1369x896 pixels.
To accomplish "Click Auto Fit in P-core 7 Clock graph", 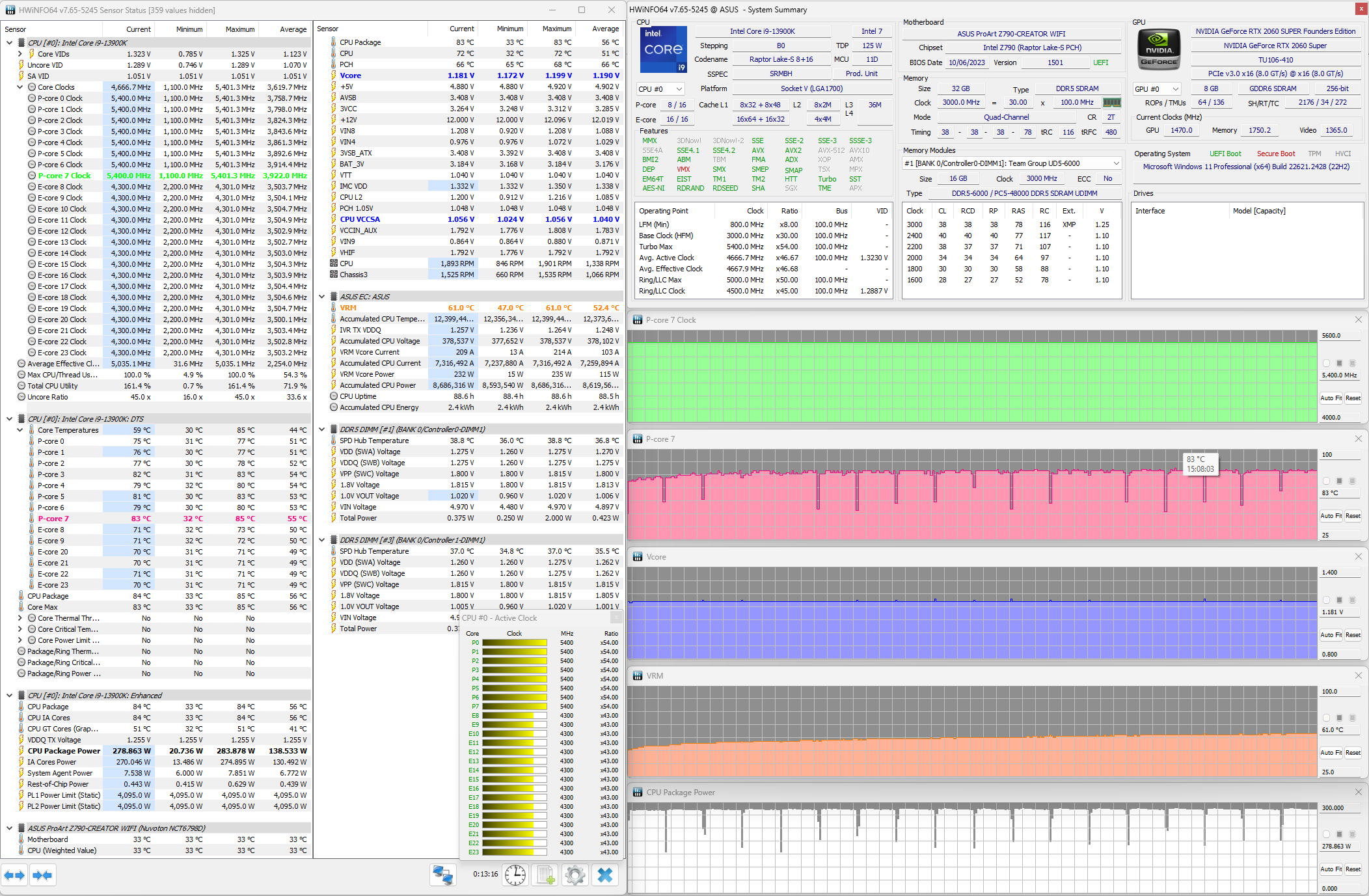I will (x=1331, y=398).
